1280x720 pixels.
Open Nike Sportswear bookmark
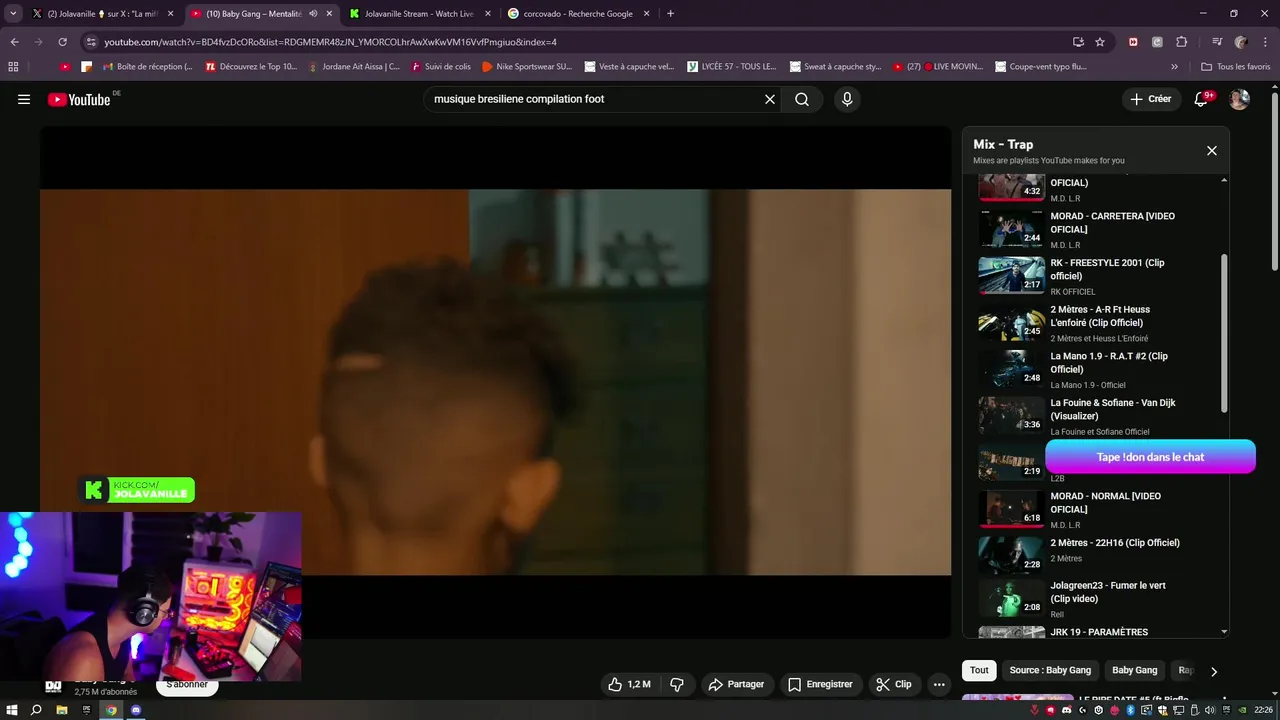(x=527, y=67)
